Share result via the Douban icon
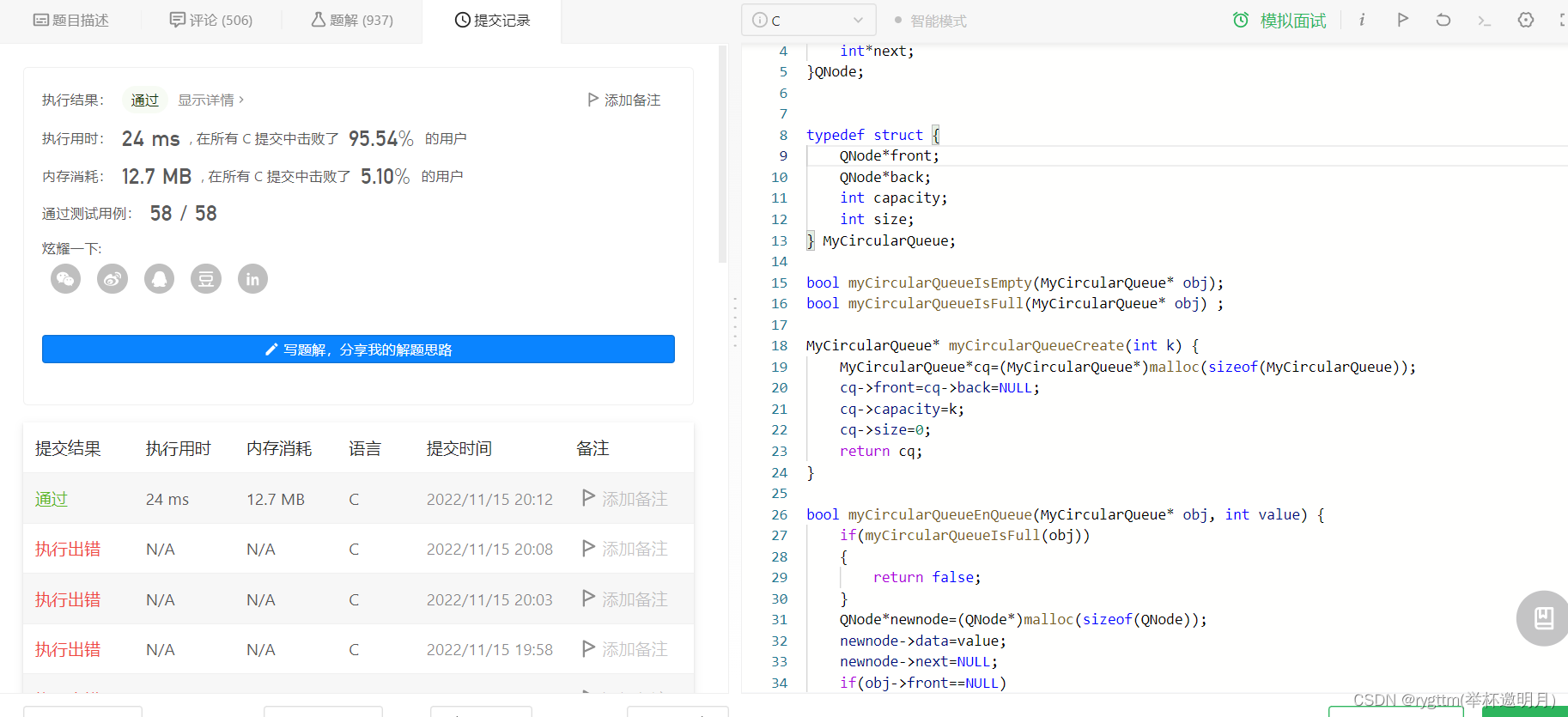 [x=206, y=279]
